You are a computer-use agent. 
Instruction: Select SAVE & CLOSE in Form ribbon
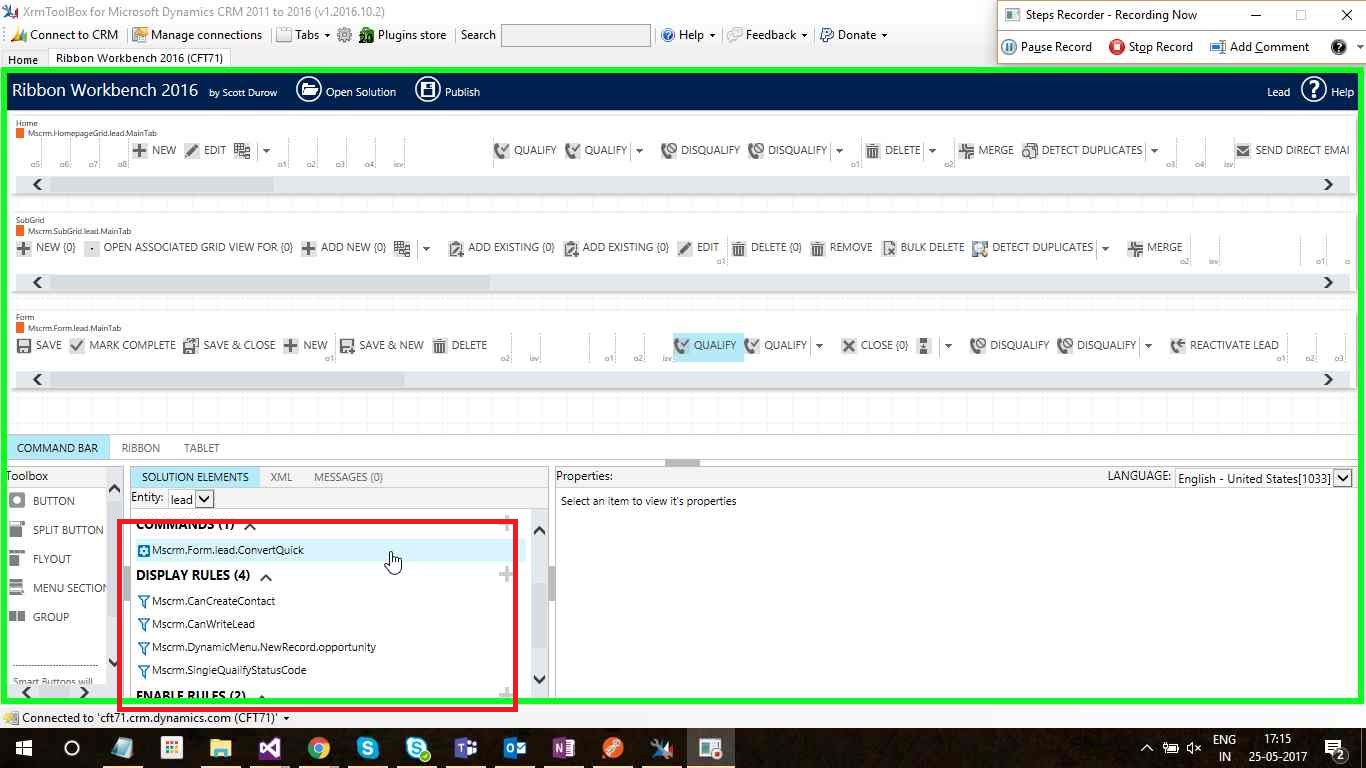(229, 345)
